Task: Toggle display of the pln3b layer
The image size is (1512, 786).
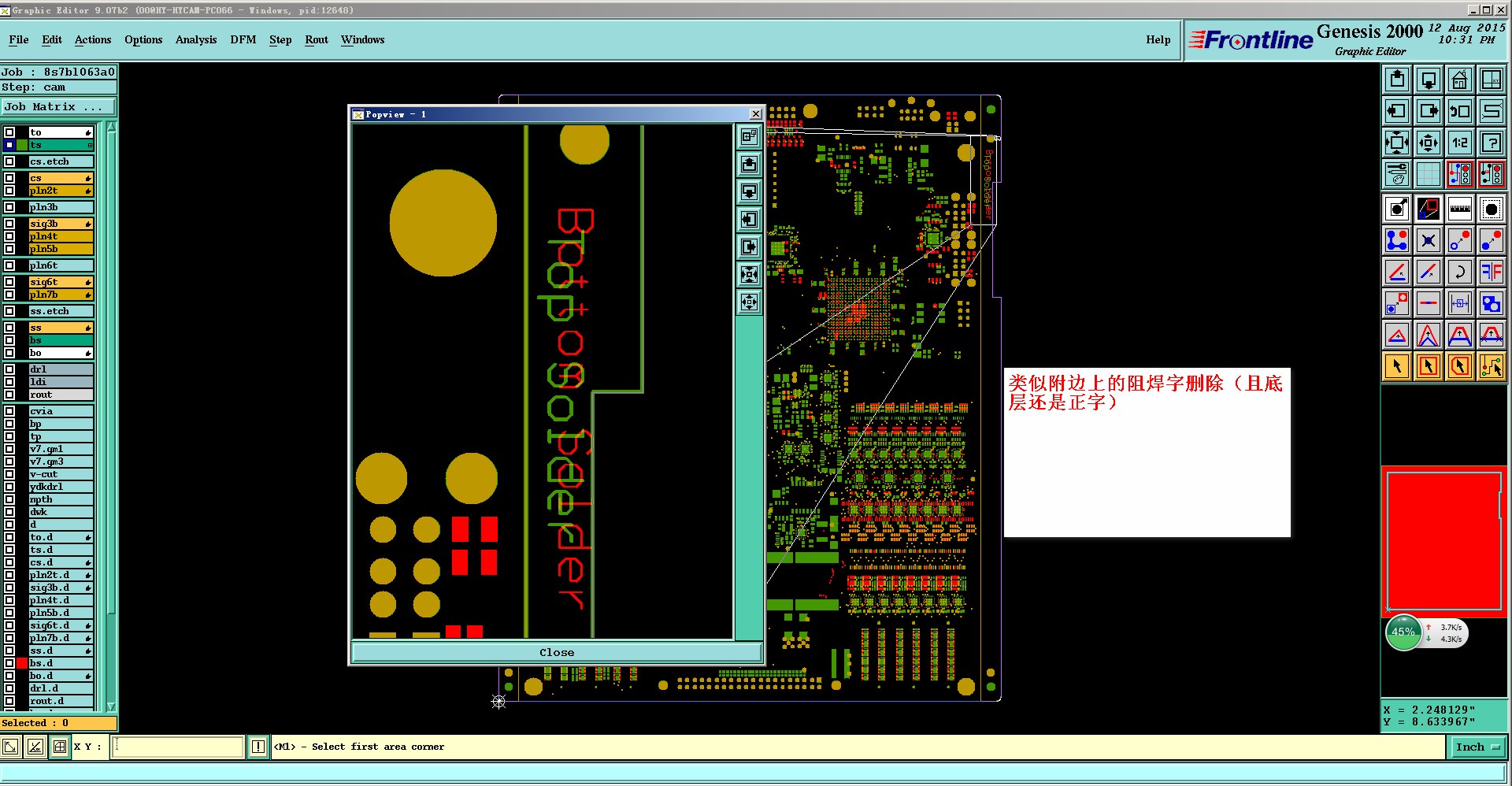Action: [9, 207]
